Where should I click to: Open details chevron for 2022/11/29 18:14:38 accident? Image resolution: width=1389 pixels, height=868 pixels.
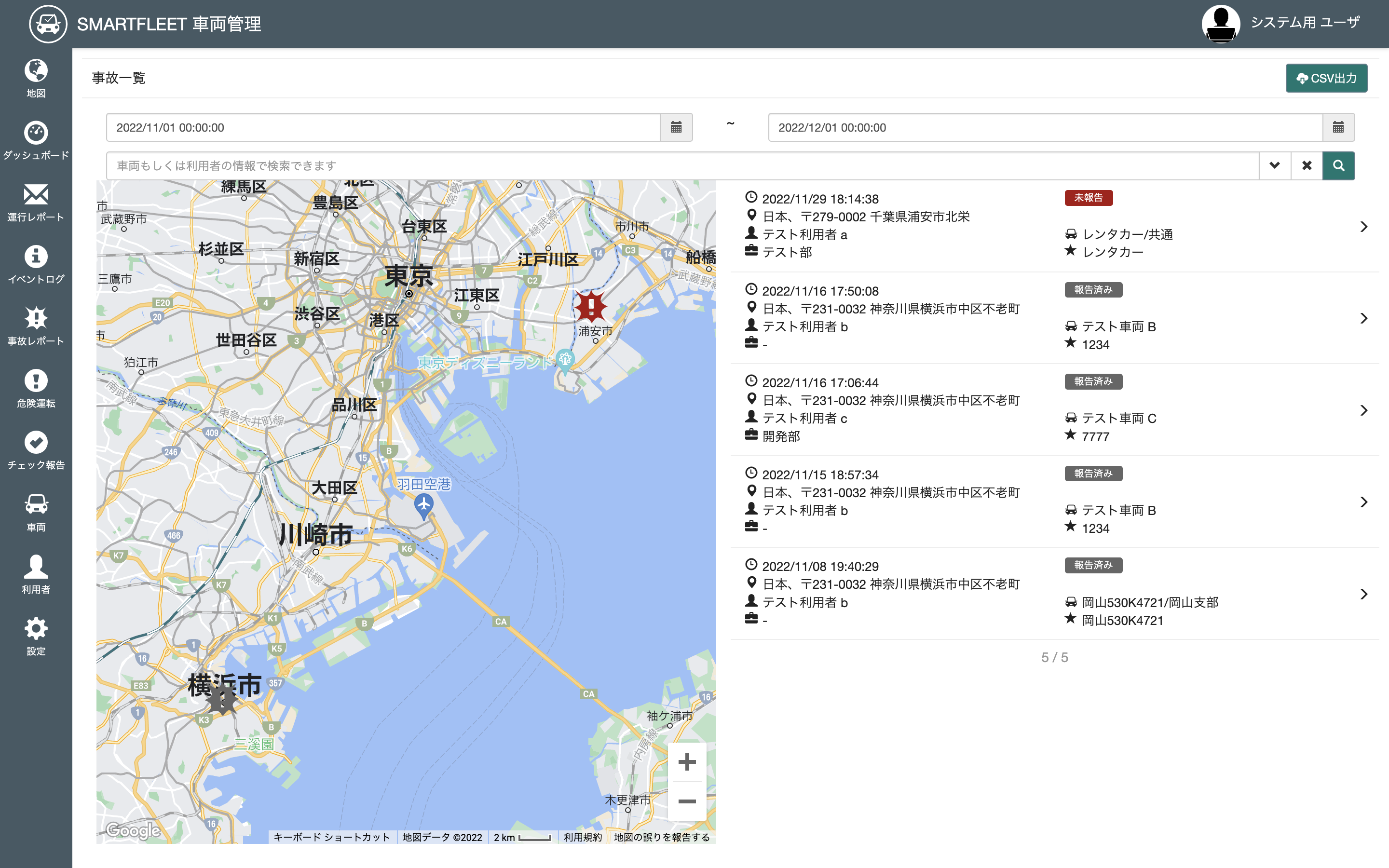point(1364,227)
